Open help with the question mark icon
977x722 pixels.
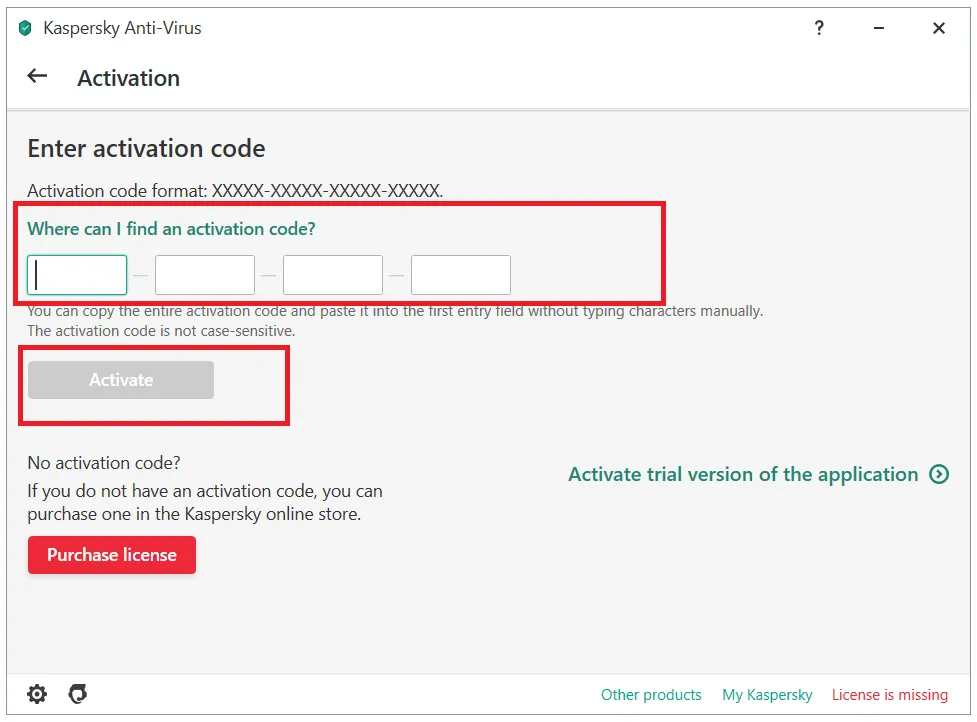point(819,29)
